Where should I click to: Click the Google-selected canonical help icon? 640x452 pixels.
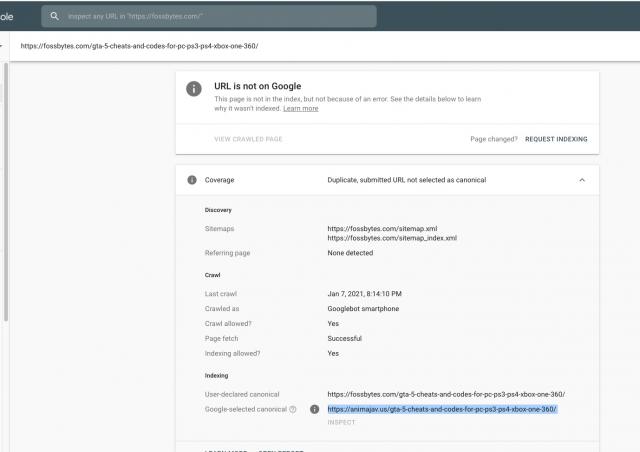pos(293,409)
